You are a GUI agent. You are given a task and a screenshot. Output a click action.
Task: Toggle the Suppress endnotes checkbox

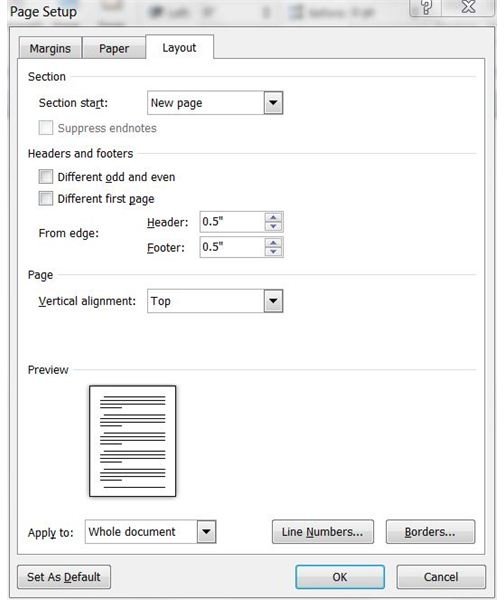point(46,128)
